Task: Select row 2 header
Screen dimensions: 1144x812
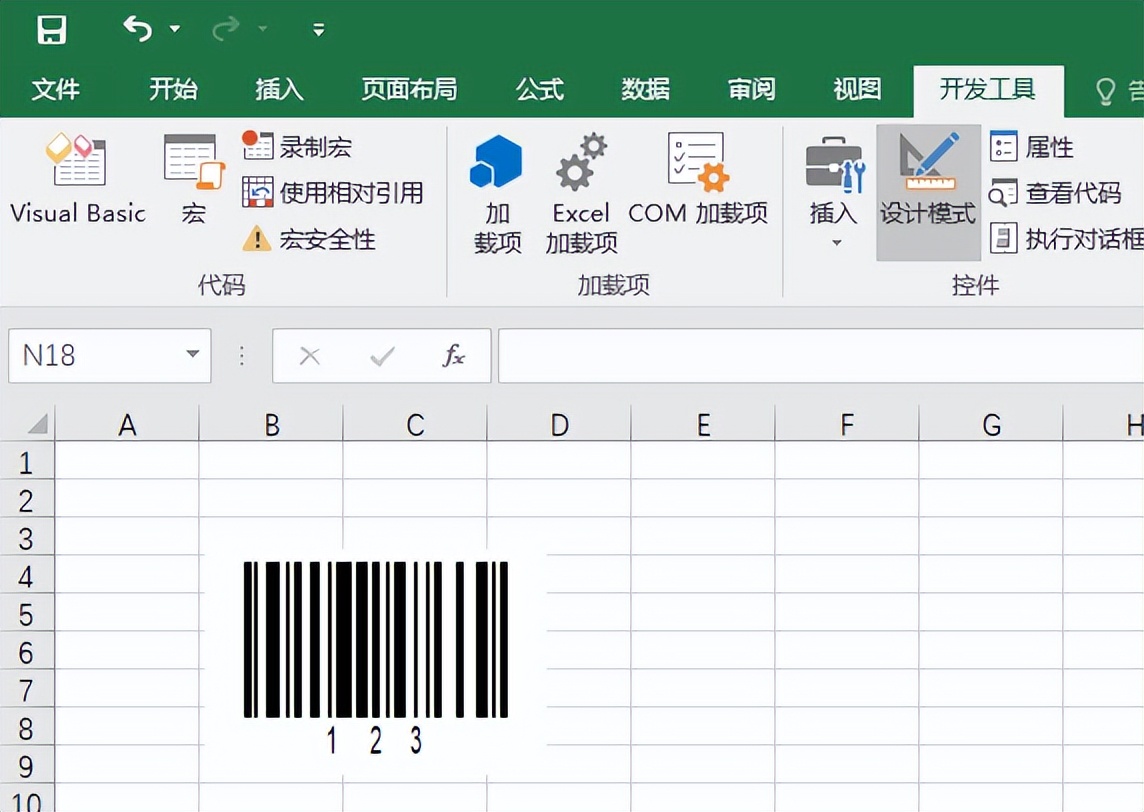Action: pyautogui.click(x=26, y=500)
